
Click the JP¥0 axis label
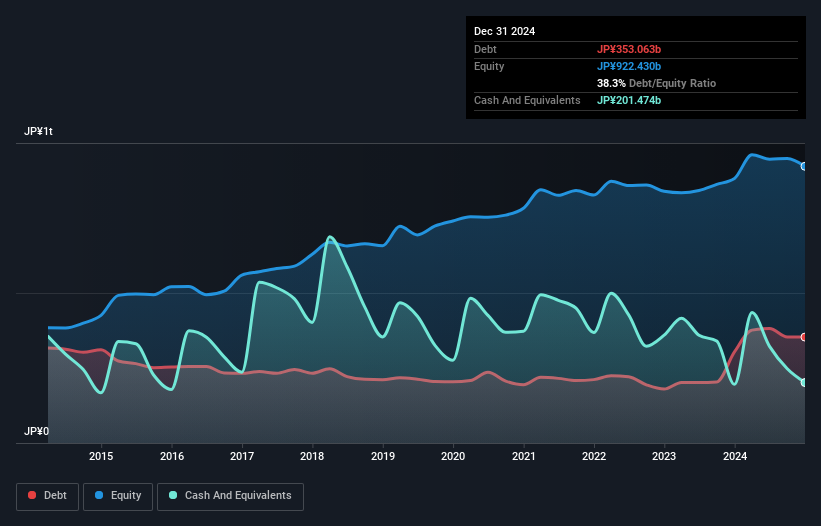click(36, 431)
